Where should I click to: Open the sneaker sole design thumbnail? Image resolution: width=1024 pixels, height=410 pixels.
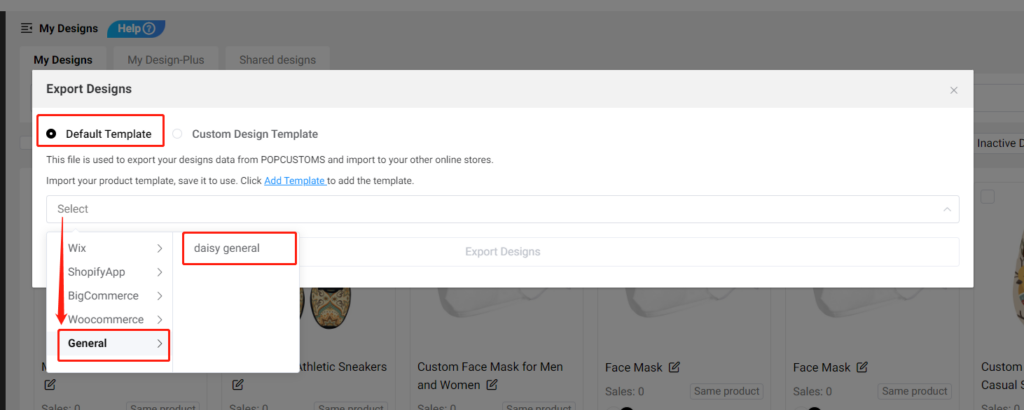point(330,308)
